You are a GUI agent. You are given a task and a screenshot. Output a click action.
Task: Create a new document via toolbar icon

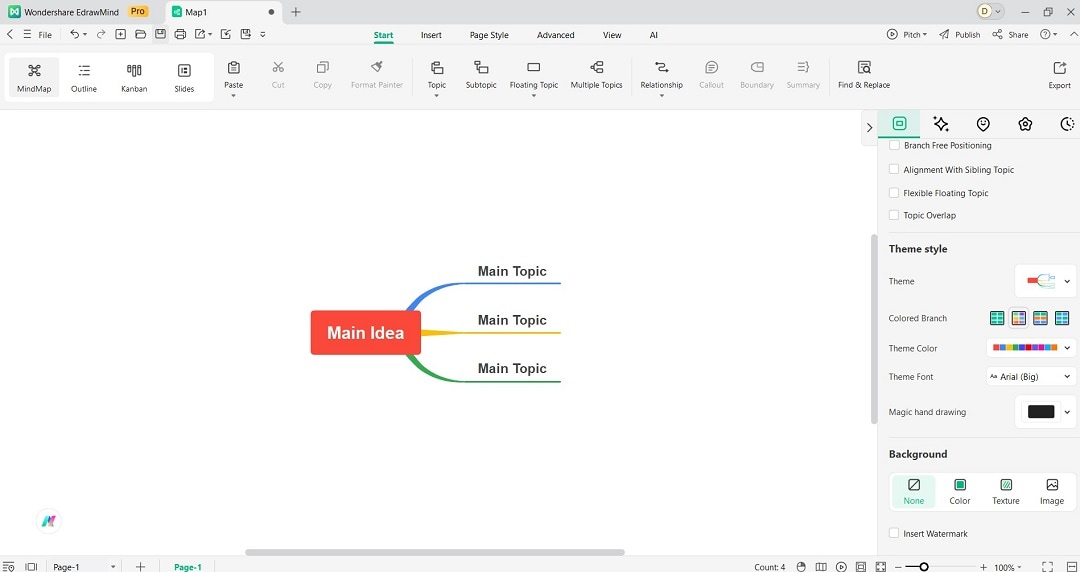(121, 34)
